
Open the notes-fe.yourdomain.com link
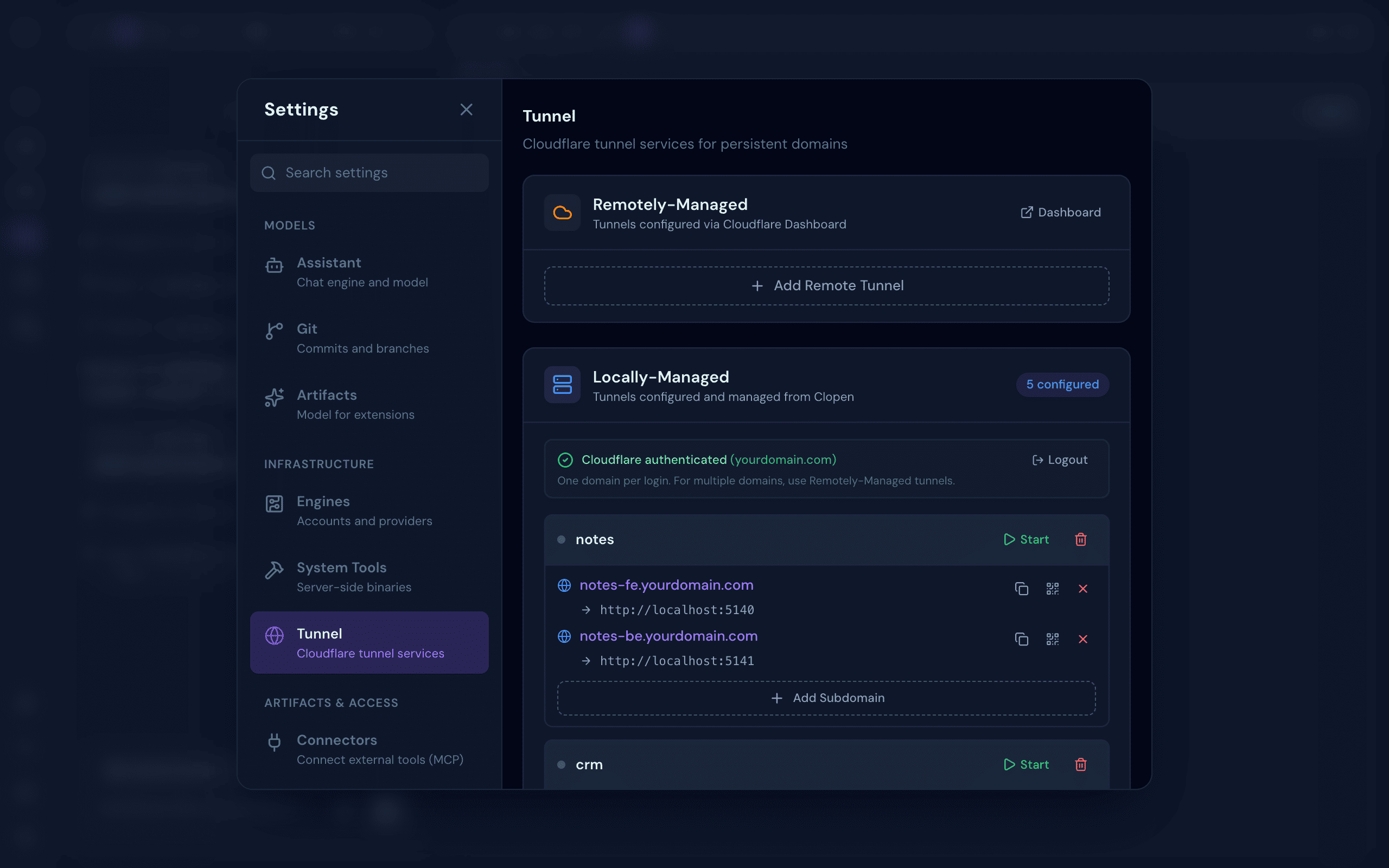coord(666,585)
